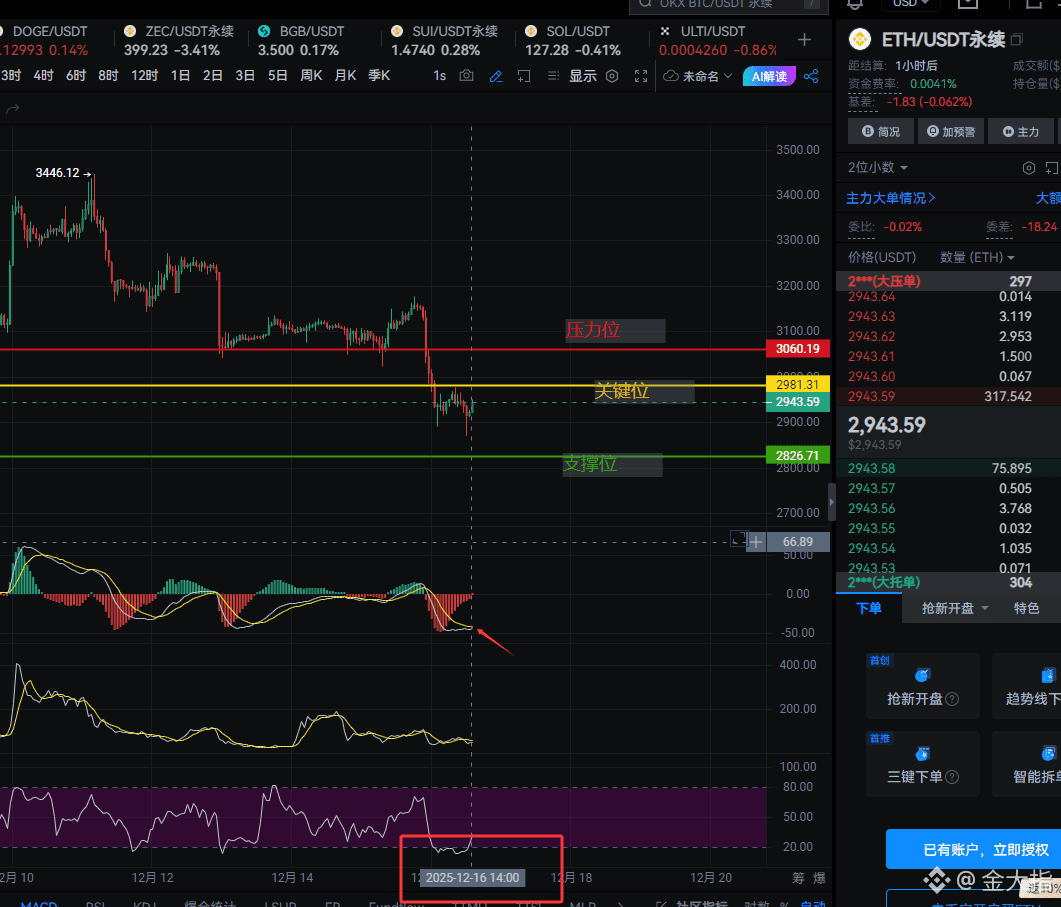Click 已有账户,立即授权 button

point(974,849)
